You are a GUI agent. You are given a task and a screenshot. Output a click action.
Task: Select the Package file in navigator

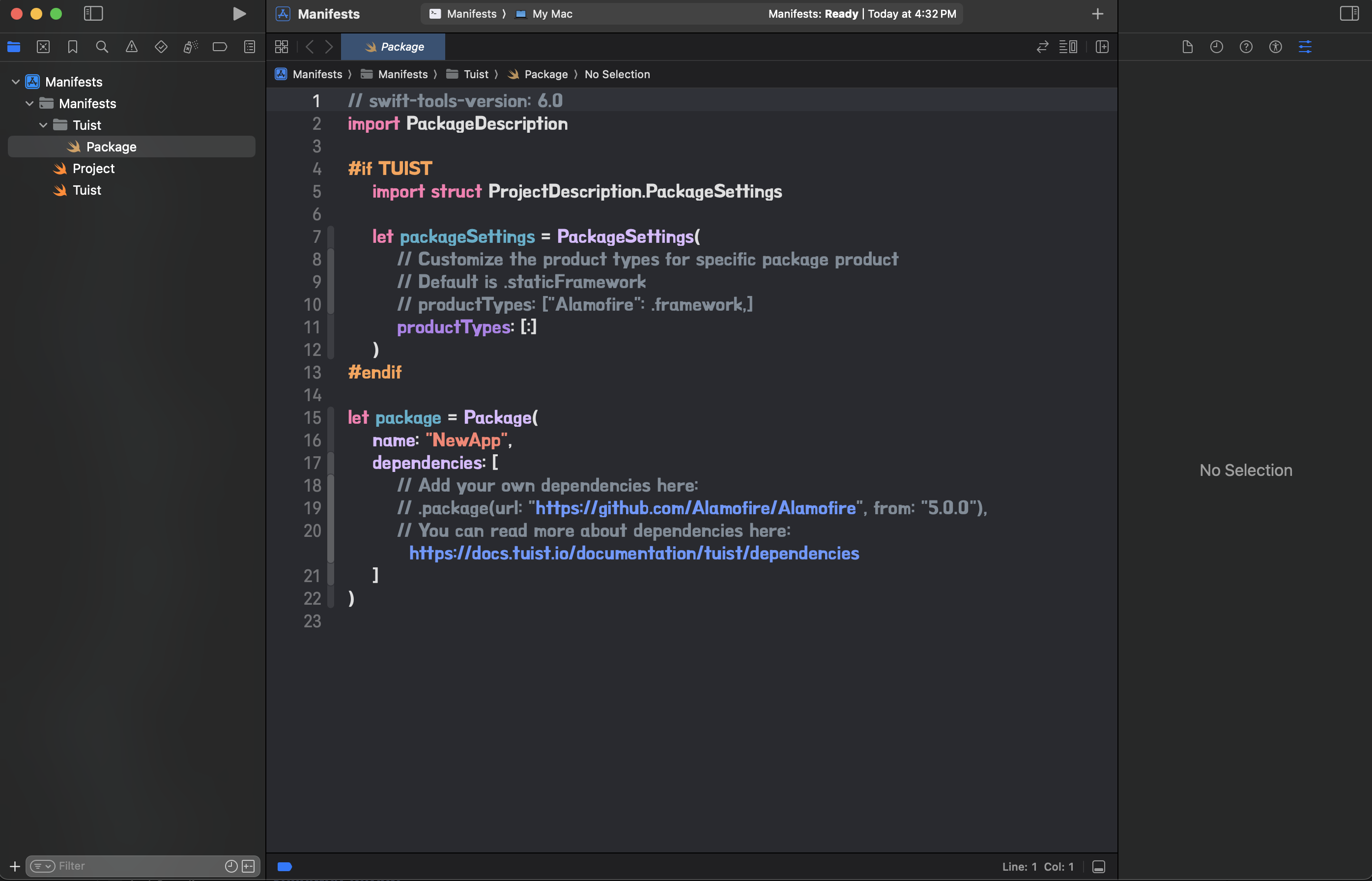pos(132,147)
